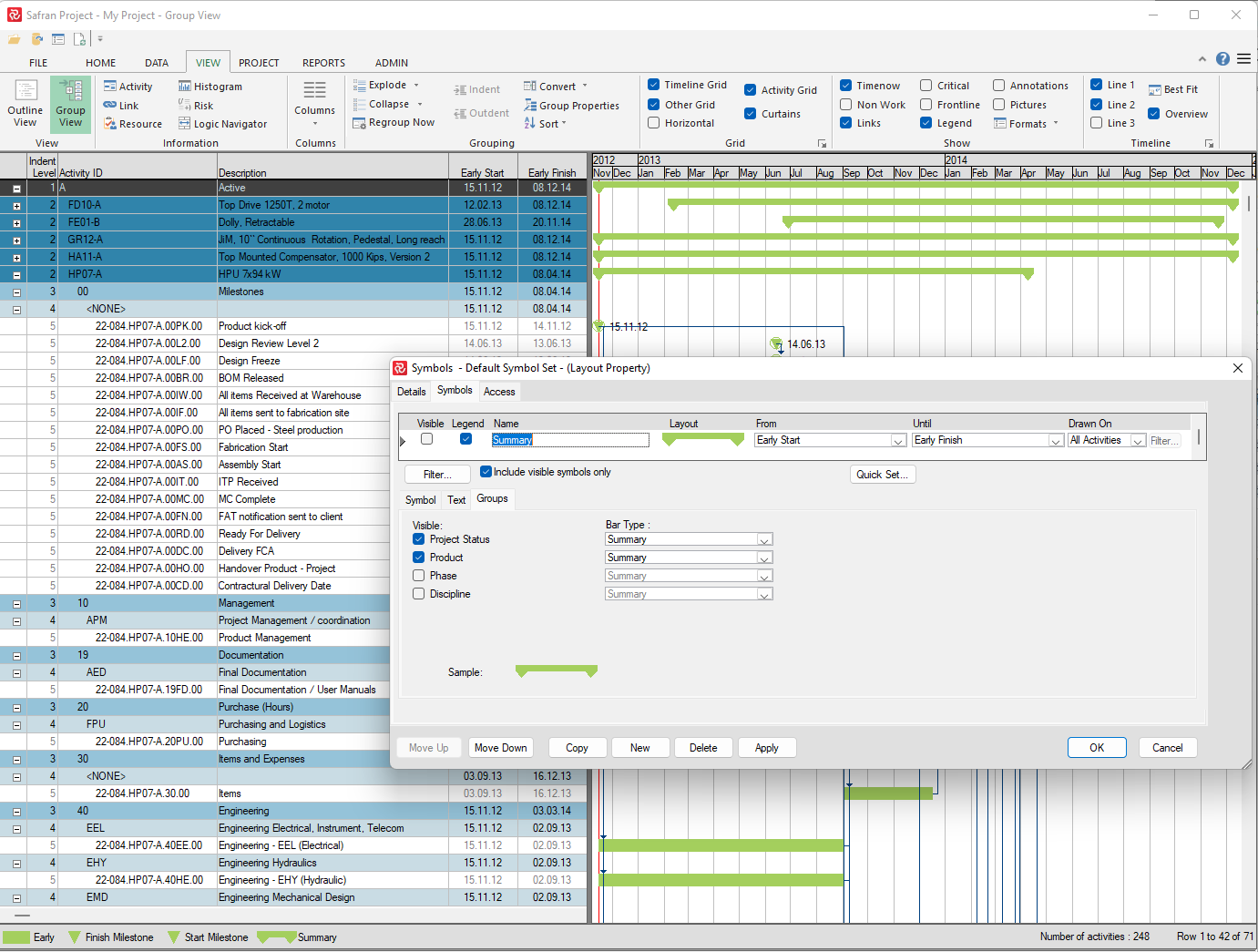
Task: Open the FILE menu tab
Action: click(38, 63)
